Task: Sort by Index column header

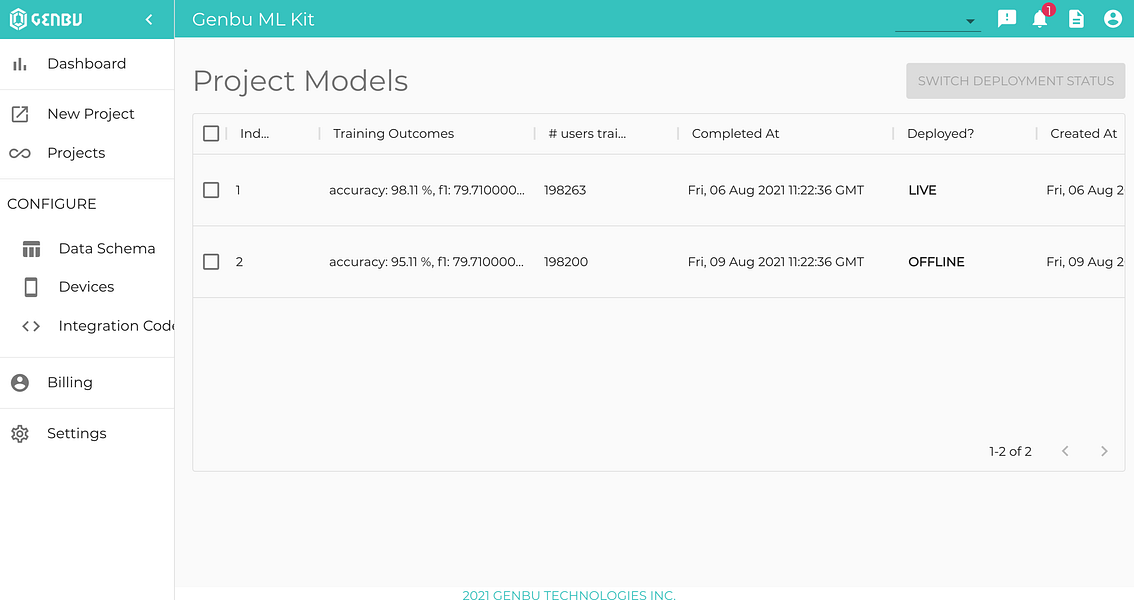Action: [x=255, y=133]
